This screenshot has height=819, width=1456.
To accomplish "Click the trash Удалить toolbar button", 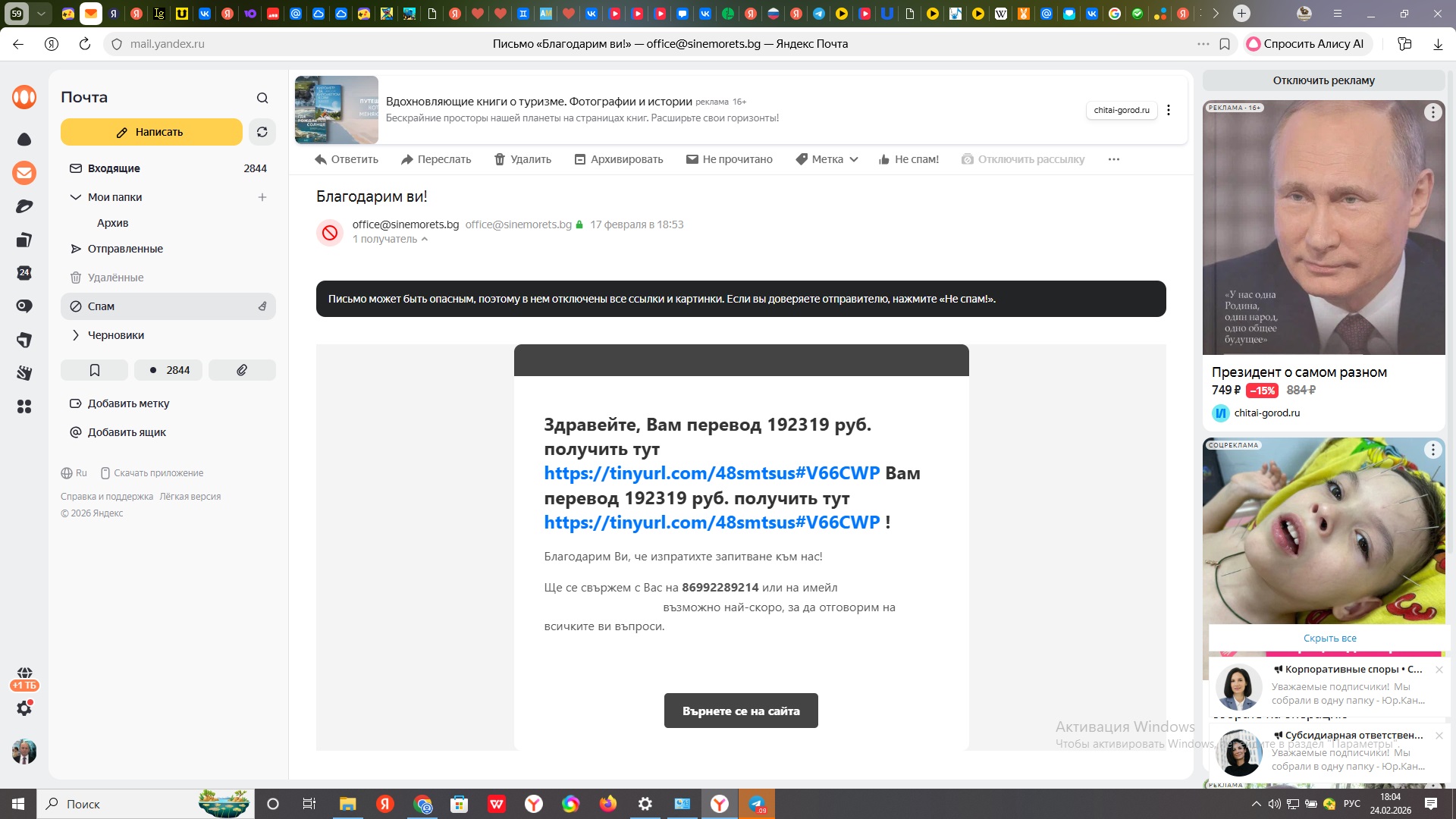I will point(522,159).
